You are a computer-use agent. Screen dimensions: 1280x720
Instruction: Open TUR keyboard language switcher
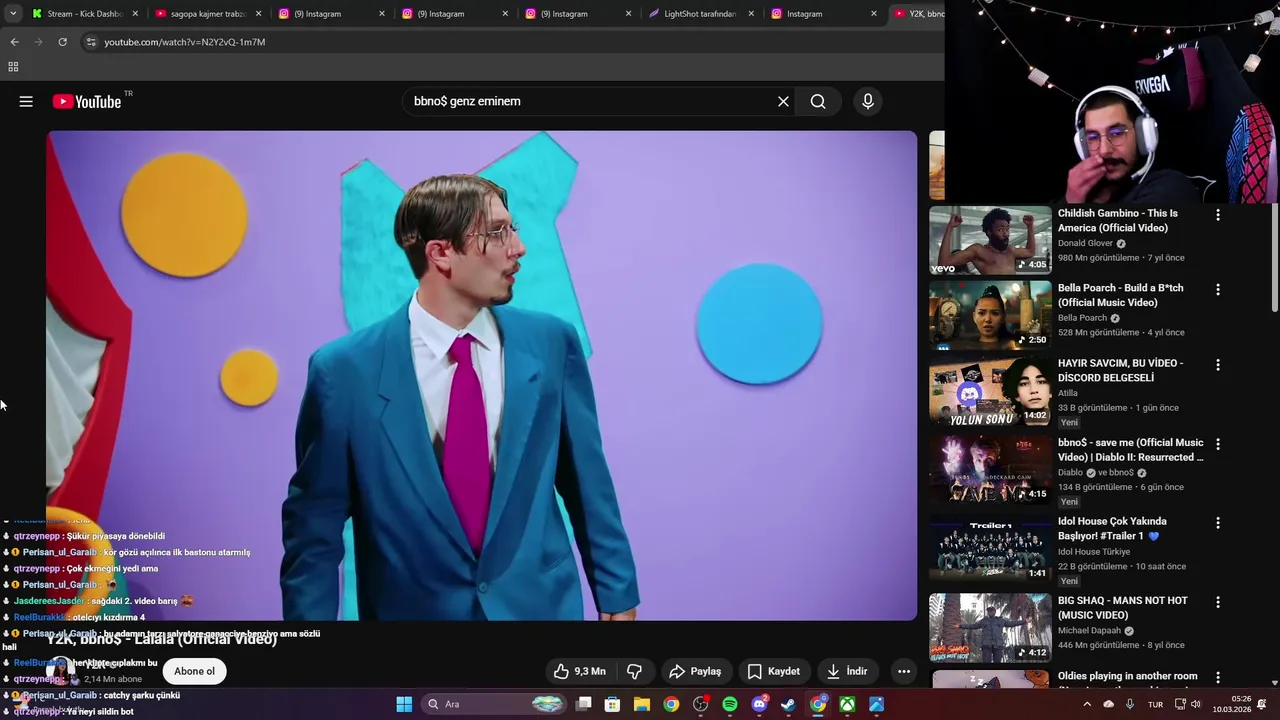tap(1155, 704)
